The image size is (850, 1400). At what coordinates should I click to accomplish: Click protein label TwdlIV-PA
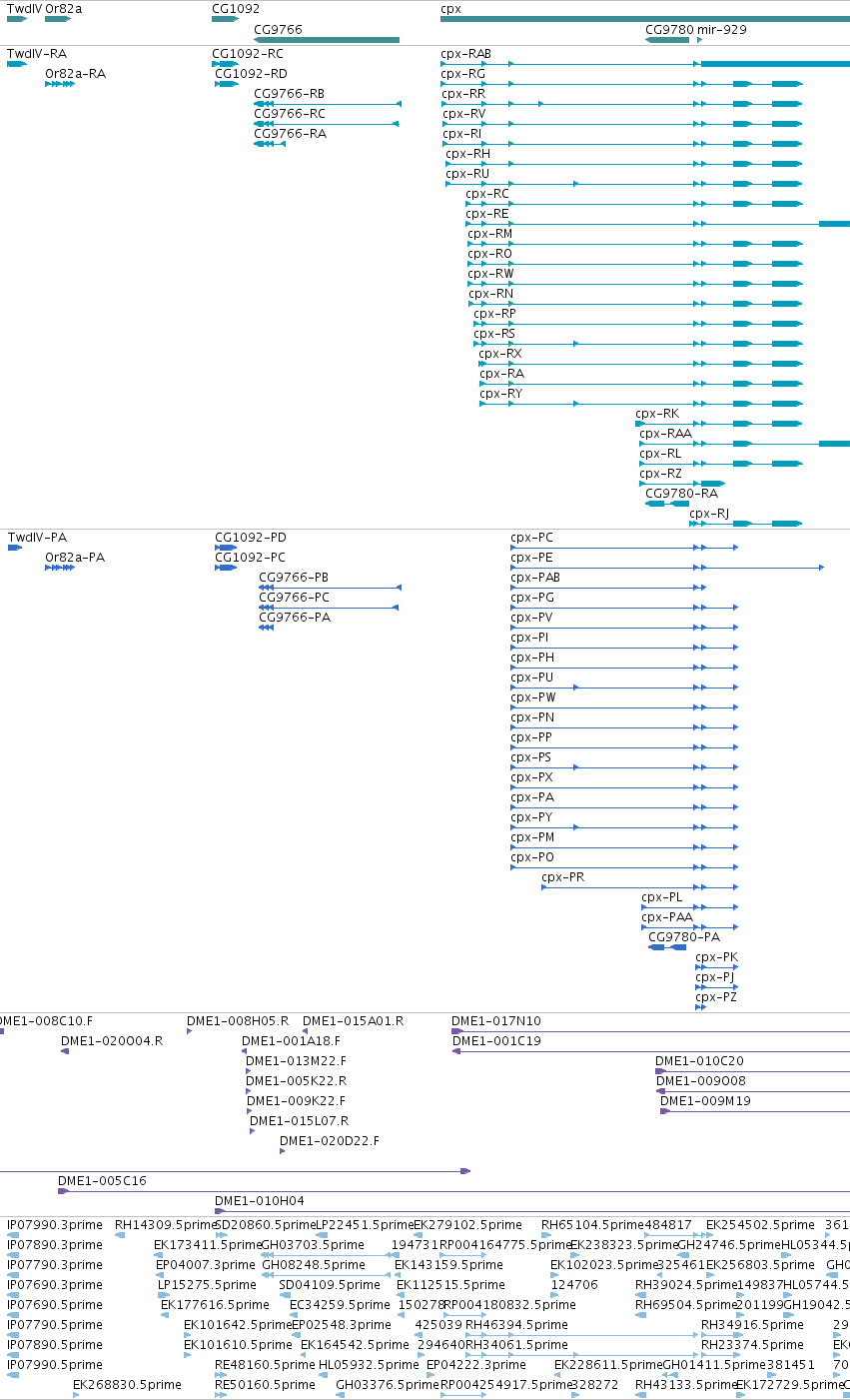(37, 538)
